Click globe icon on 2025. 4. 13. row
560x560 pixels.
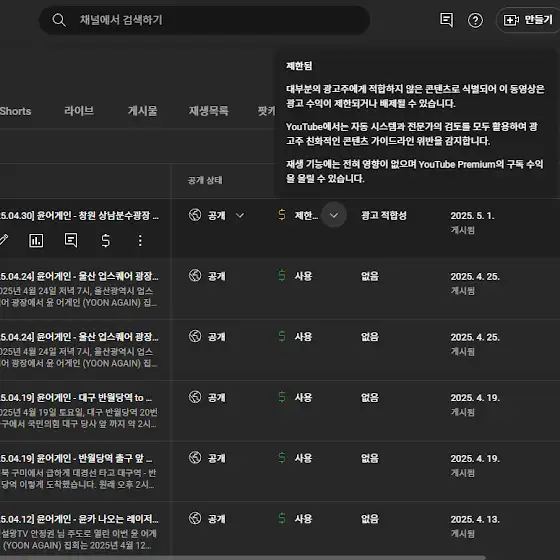point(195,518)
